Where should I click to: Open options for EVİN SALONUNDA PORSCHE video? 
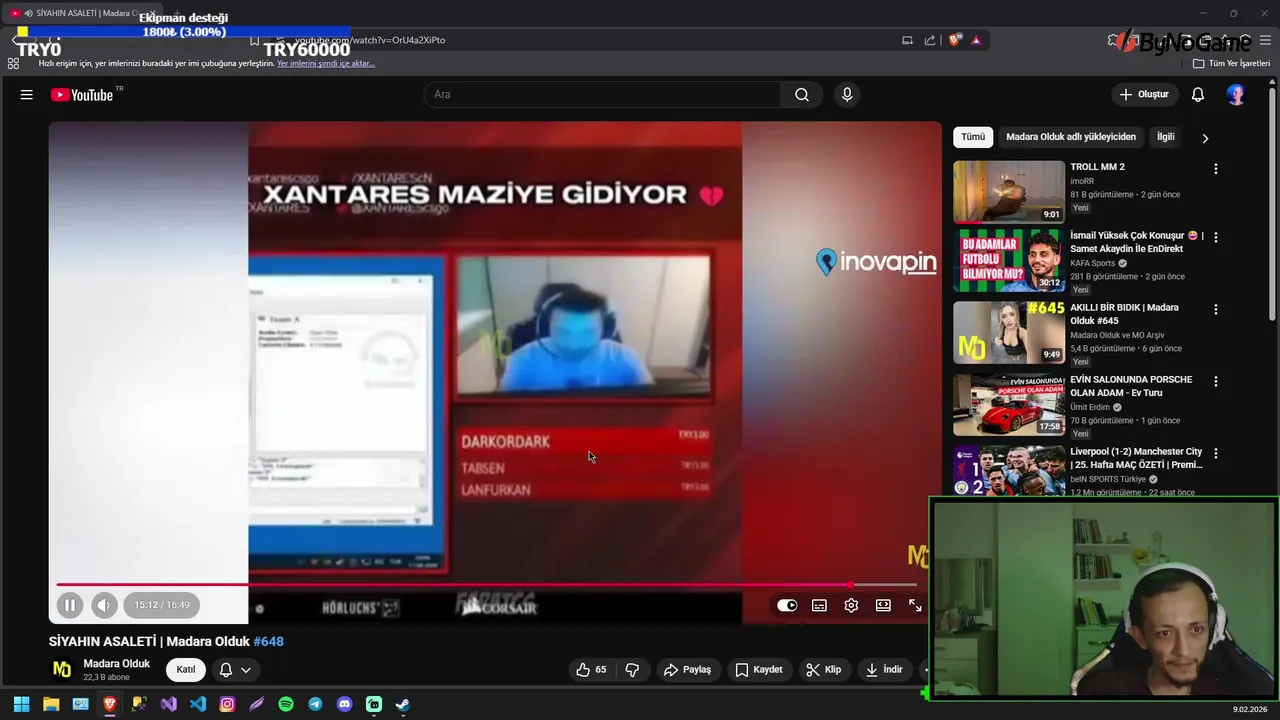pos(1216,381)
